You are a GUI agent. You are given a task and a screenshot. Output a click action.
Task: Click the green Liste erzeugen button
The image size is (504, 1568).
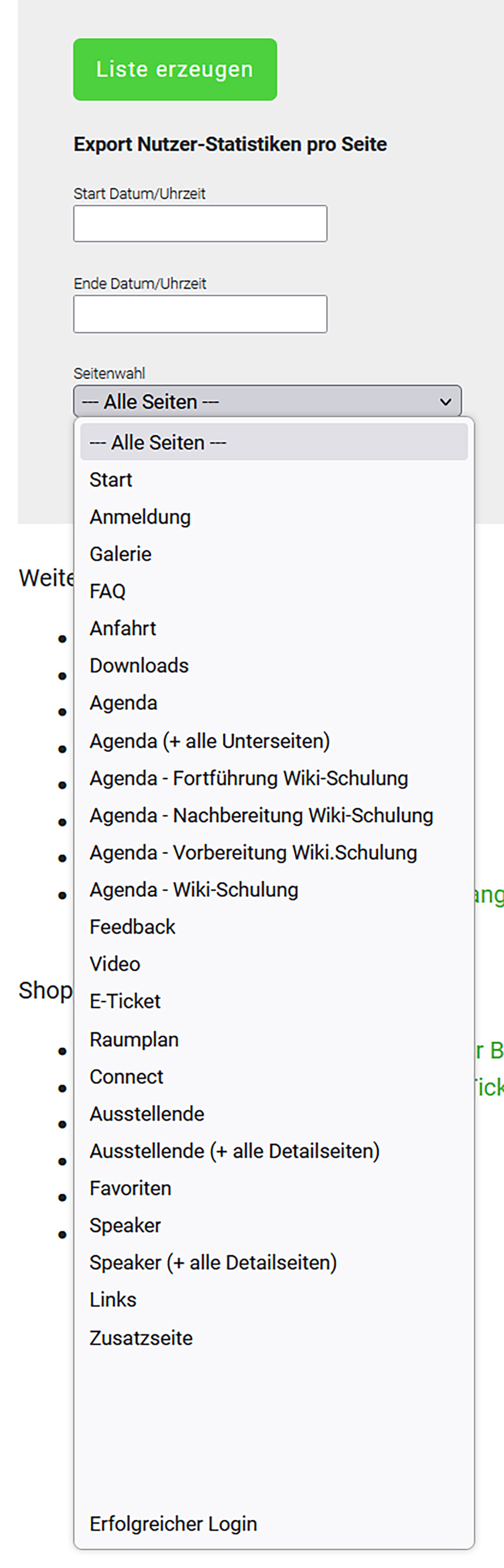click(x=175, y=69)
